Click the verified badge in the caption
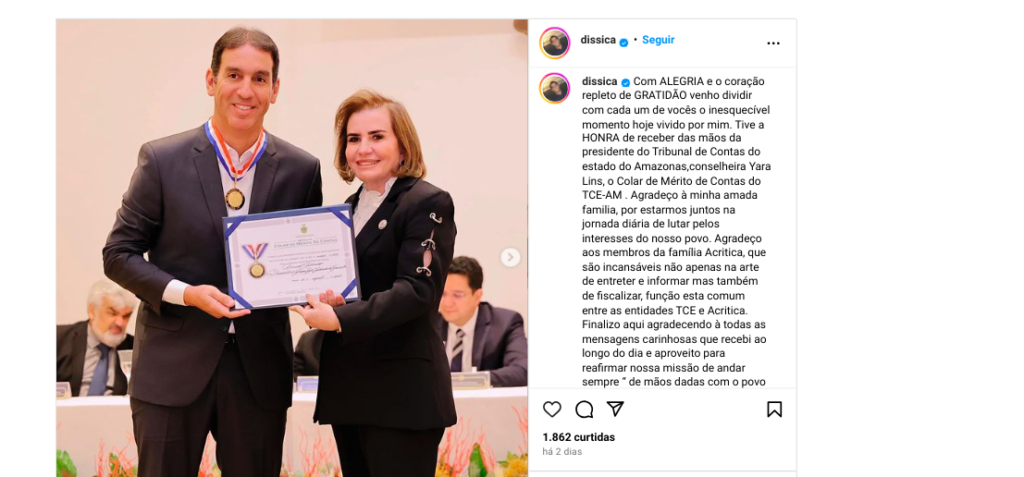Image resolution: width=1024 pixels, height=477 pixels. (625, 82)
